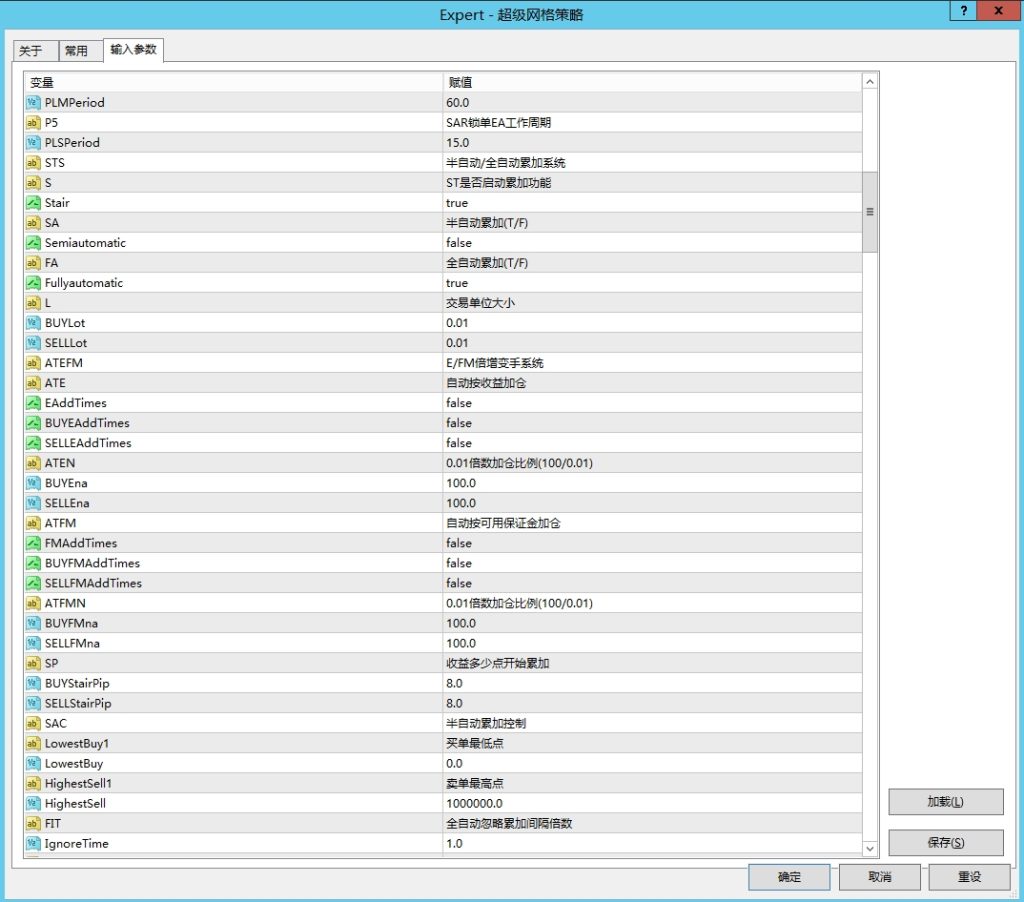Click the boolean icon beside Stair variable
The image size is (1024, 902).
tap(33, 203)
